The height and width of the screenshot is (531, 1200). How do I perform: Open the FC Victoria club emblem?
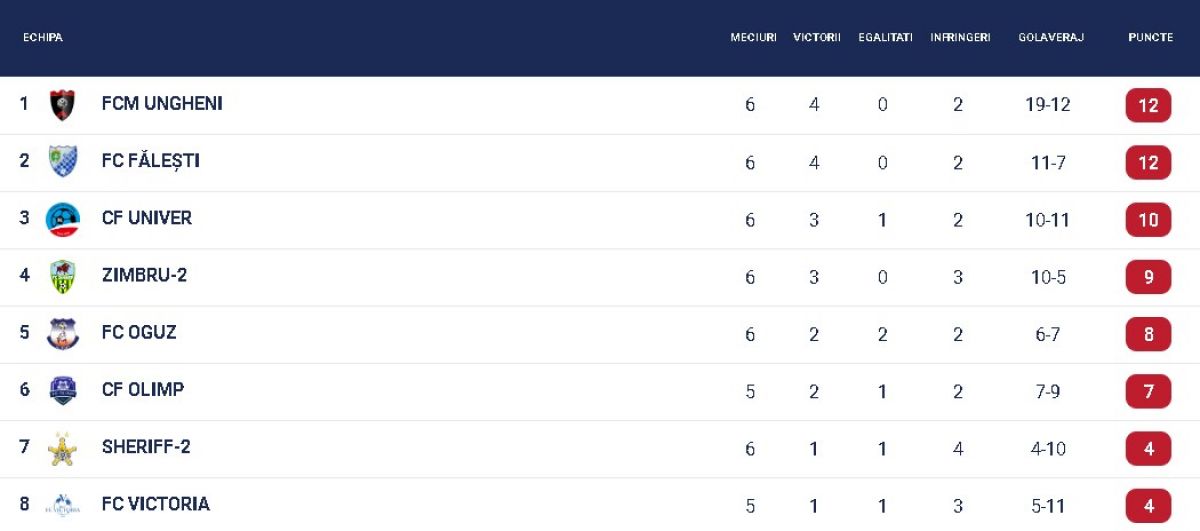pyautogui.click(x=62, y=505)
